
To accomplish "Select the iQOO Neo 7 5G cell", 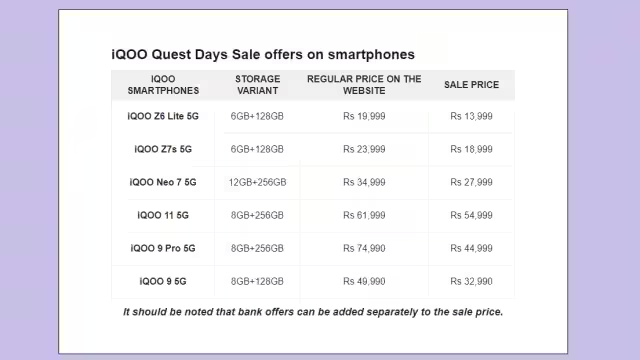I will [x=163, y=182].
